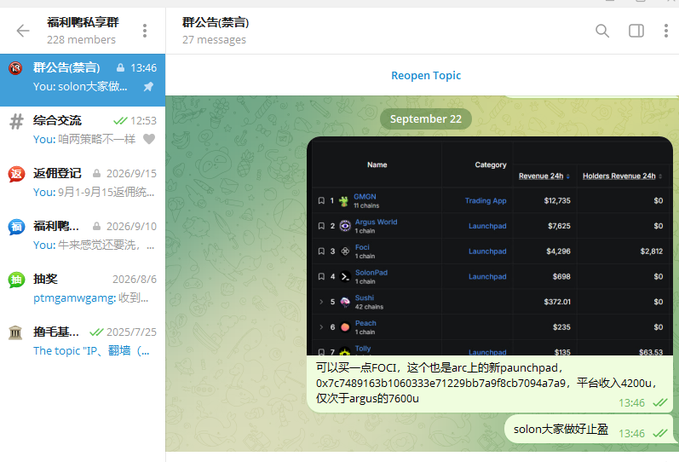Click the bank building icon of 撸毛基 topic
The height and width of the screenshot is (462, 679).
pyautogui.click(x=16, y=333)
